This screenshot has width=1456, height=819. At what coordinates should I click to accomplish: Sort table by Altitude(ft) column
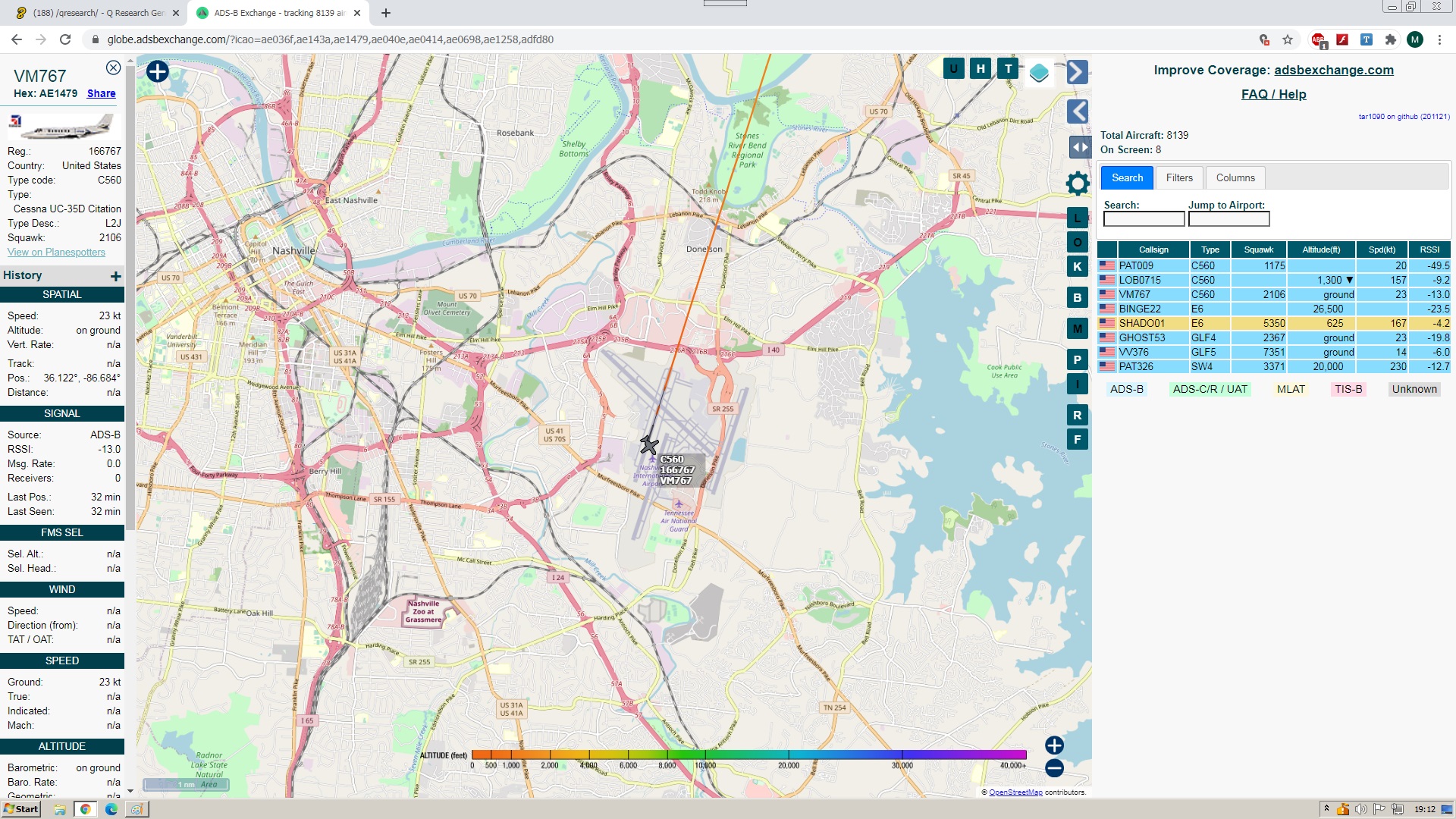1321,249
